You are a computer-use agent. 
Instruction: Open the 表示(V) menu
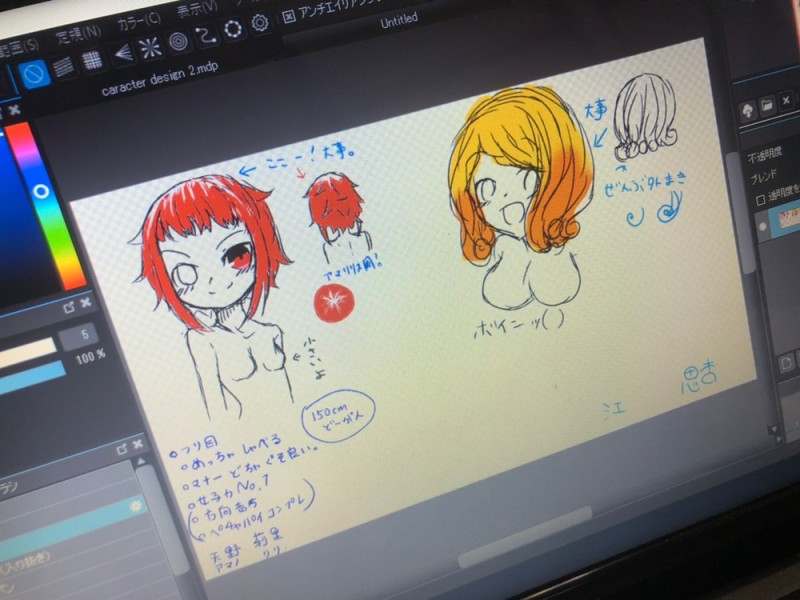197,9
